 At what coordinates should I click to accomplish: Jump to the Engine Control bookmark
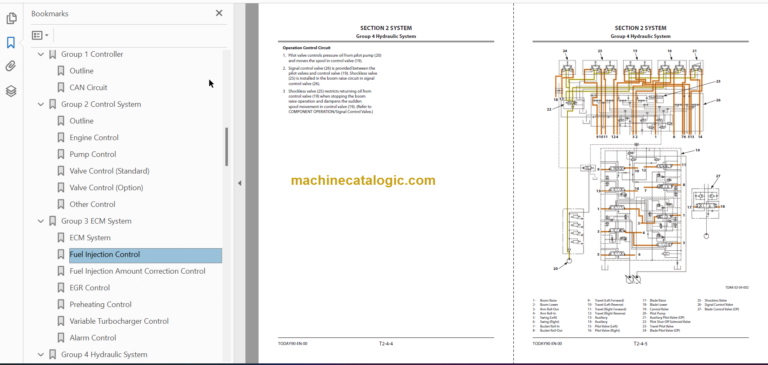tap(94, 138)
